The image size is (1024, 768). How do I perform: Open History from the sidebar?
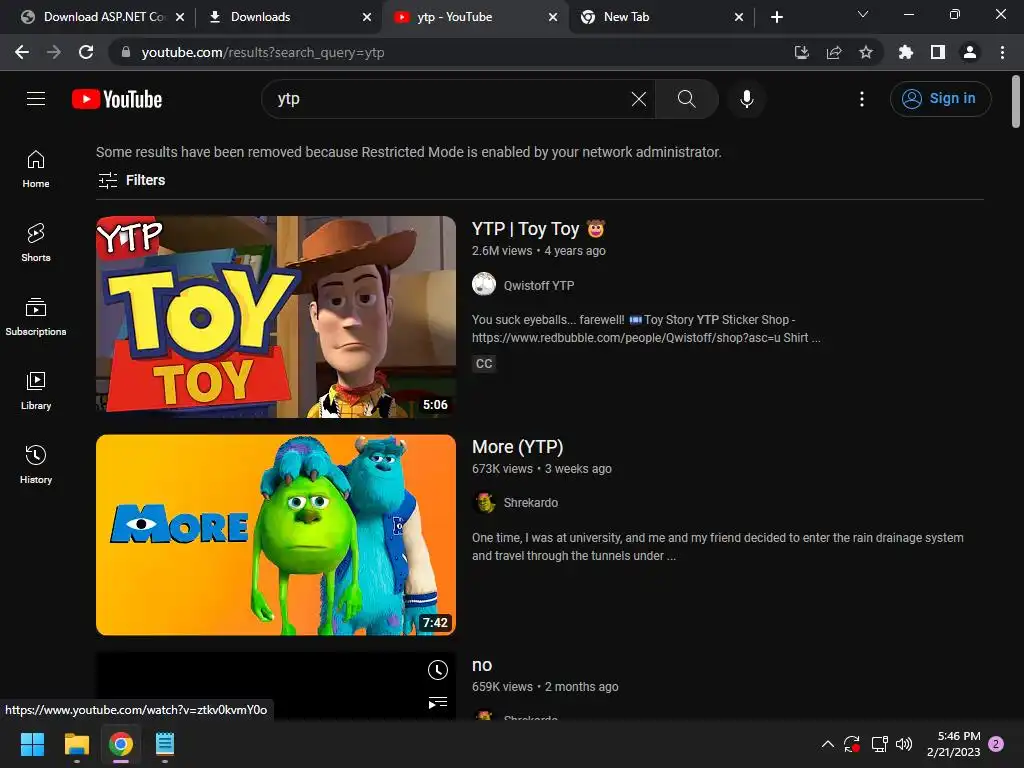[x=36, y=464]
